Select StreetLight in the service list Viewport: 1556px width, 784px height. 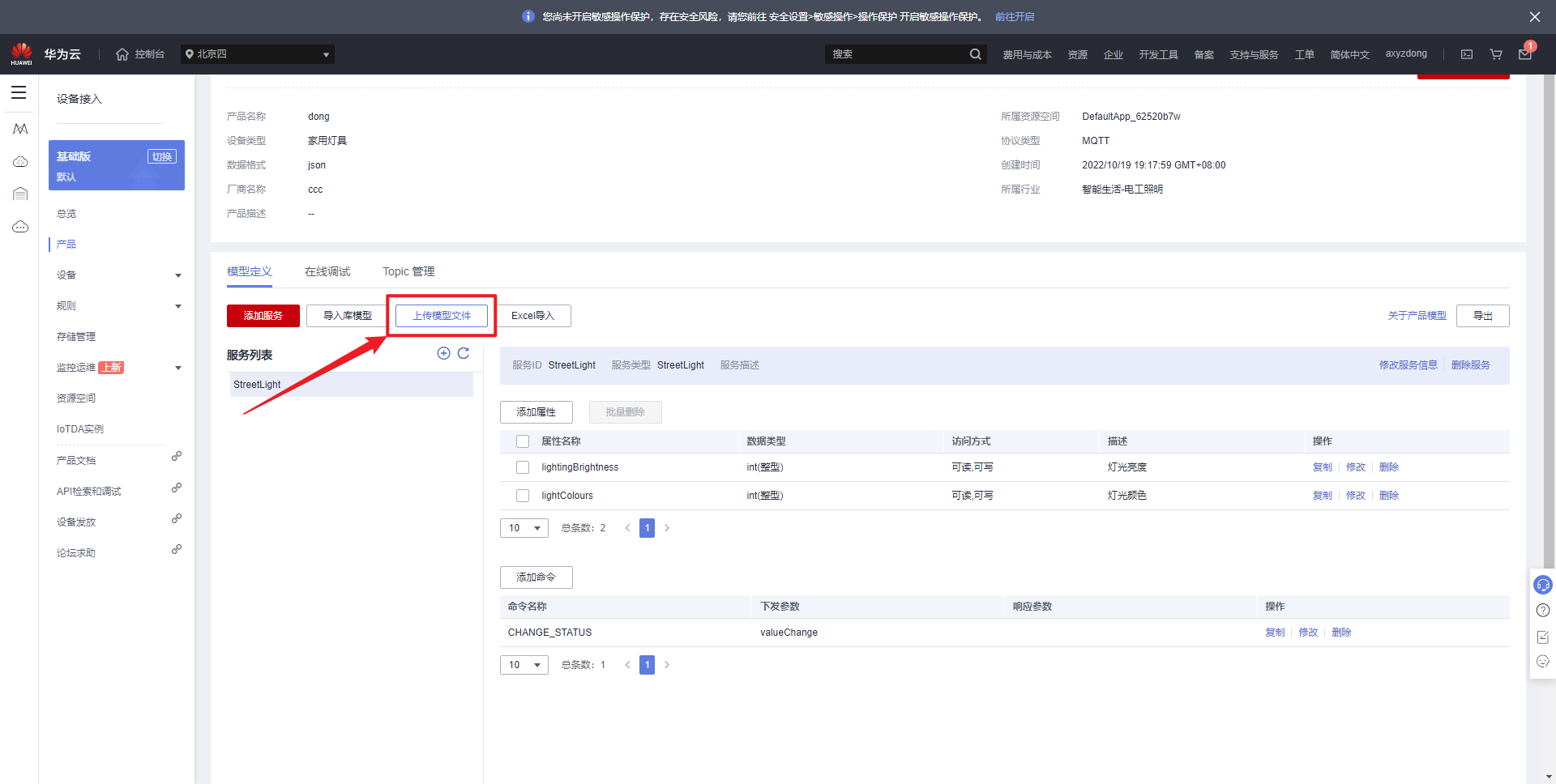pyautogui.click(x=351, y=385)
